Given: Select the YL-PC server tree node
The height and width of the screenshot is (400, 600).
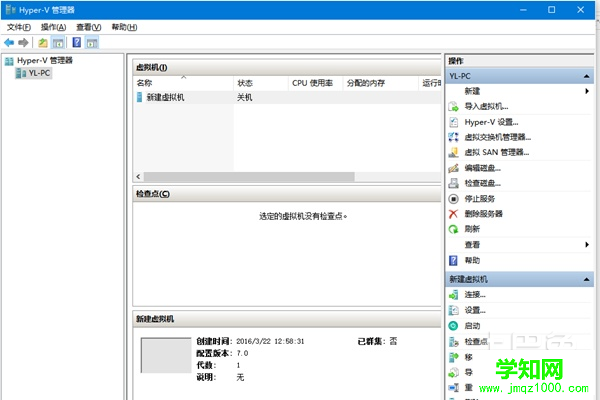Looking at the screenshot, I should [x=39, y=73].
